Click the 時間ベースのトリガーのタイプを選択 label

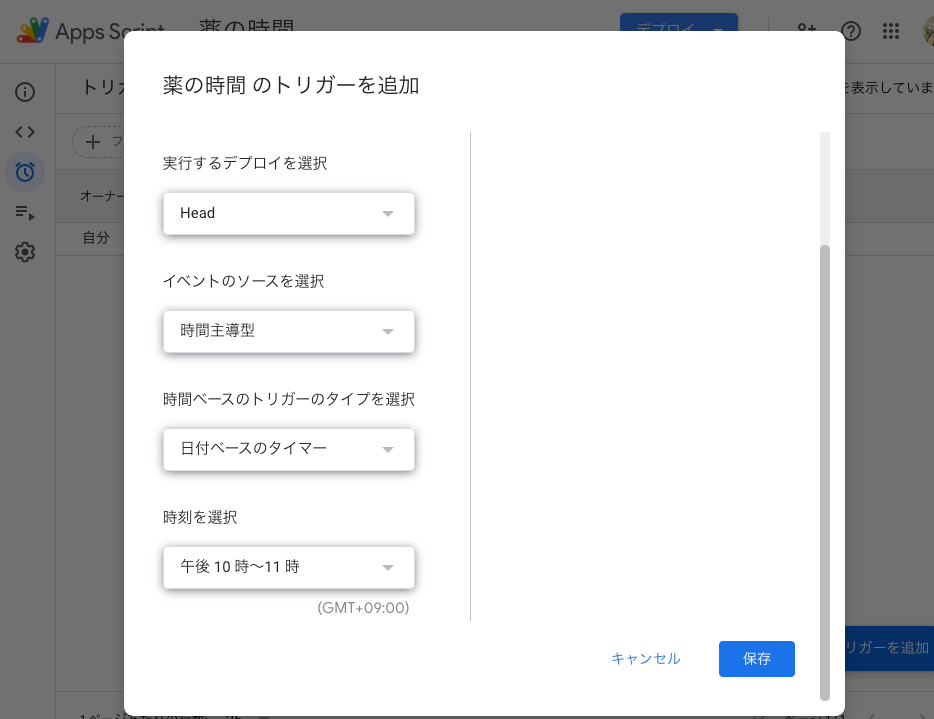coord(289,399)
